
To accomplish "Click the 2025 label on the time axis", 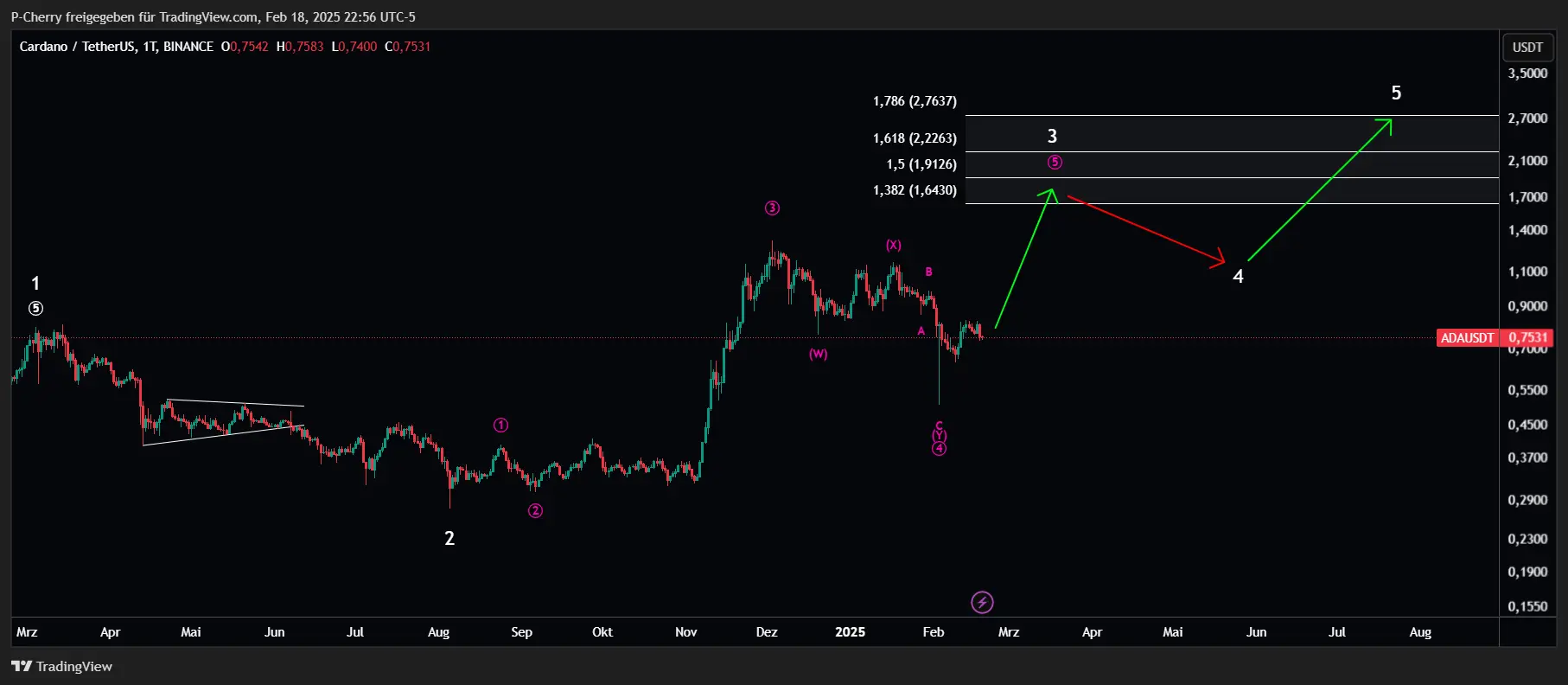I will pyautogui.click(x=850, y=632).
